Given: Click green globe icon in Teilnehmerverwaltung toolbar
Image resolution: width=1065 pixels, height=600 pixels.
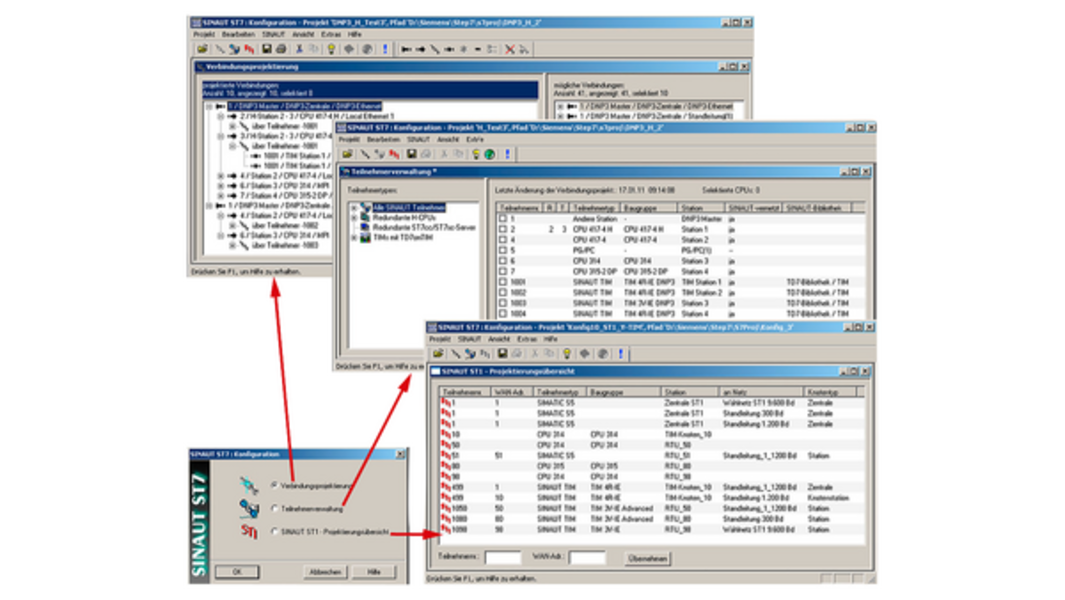Looking at the screenshot, I should coord(490,154).
